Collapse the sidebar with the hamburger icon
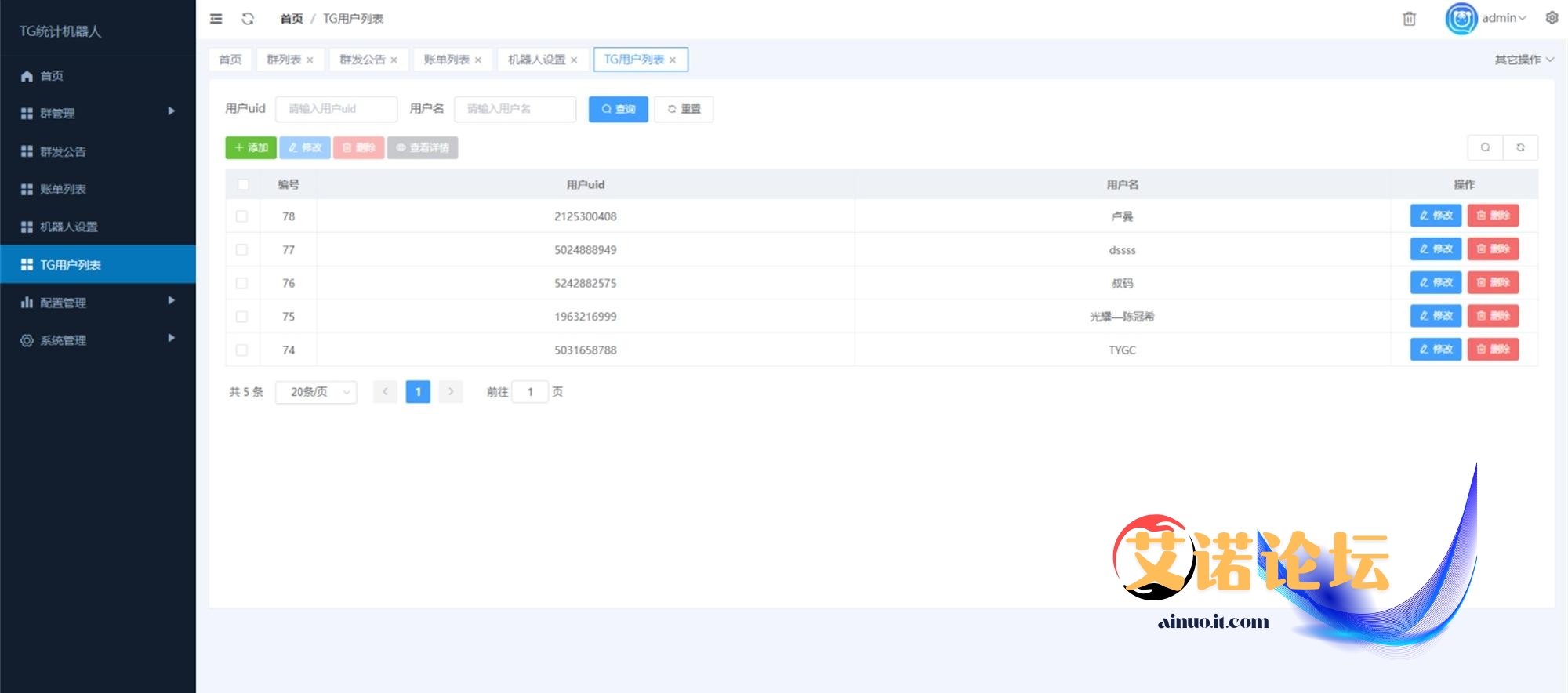This screenshot has width=1568, height=693. [216, 19]
